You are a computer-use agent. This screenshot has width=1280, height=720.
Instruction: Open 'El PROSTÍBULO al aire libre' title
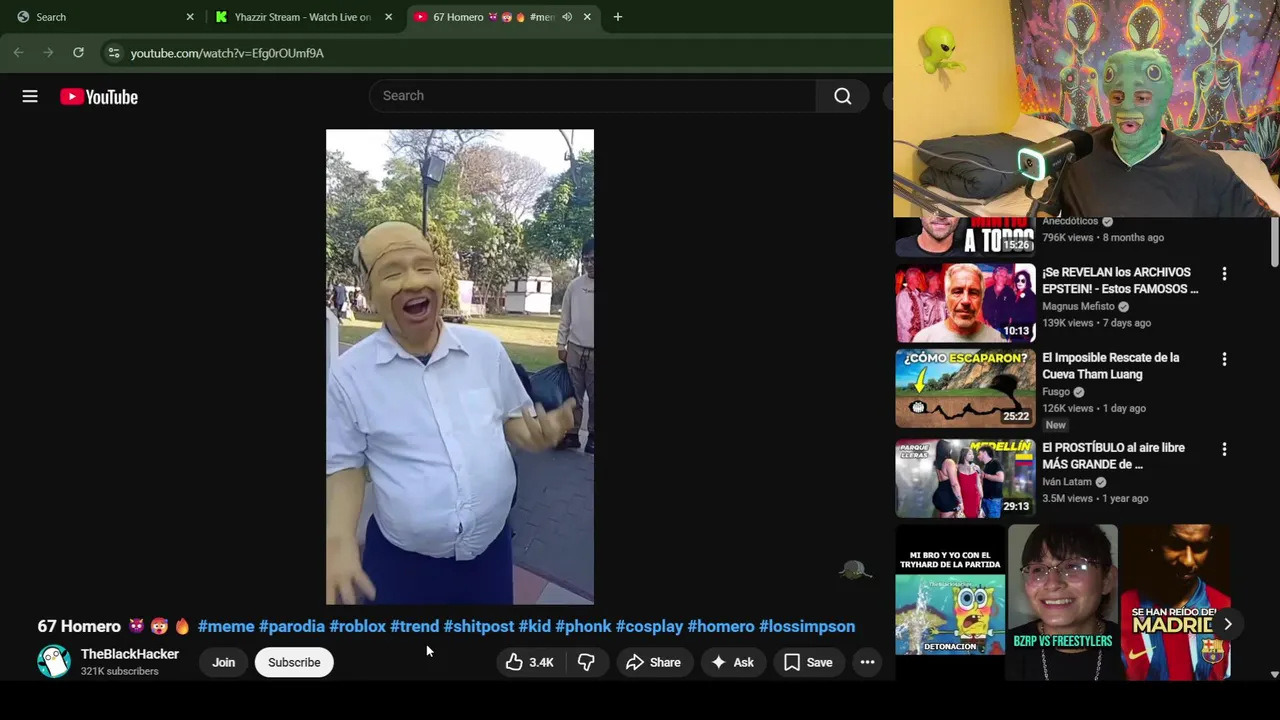tap(1113, 456)
